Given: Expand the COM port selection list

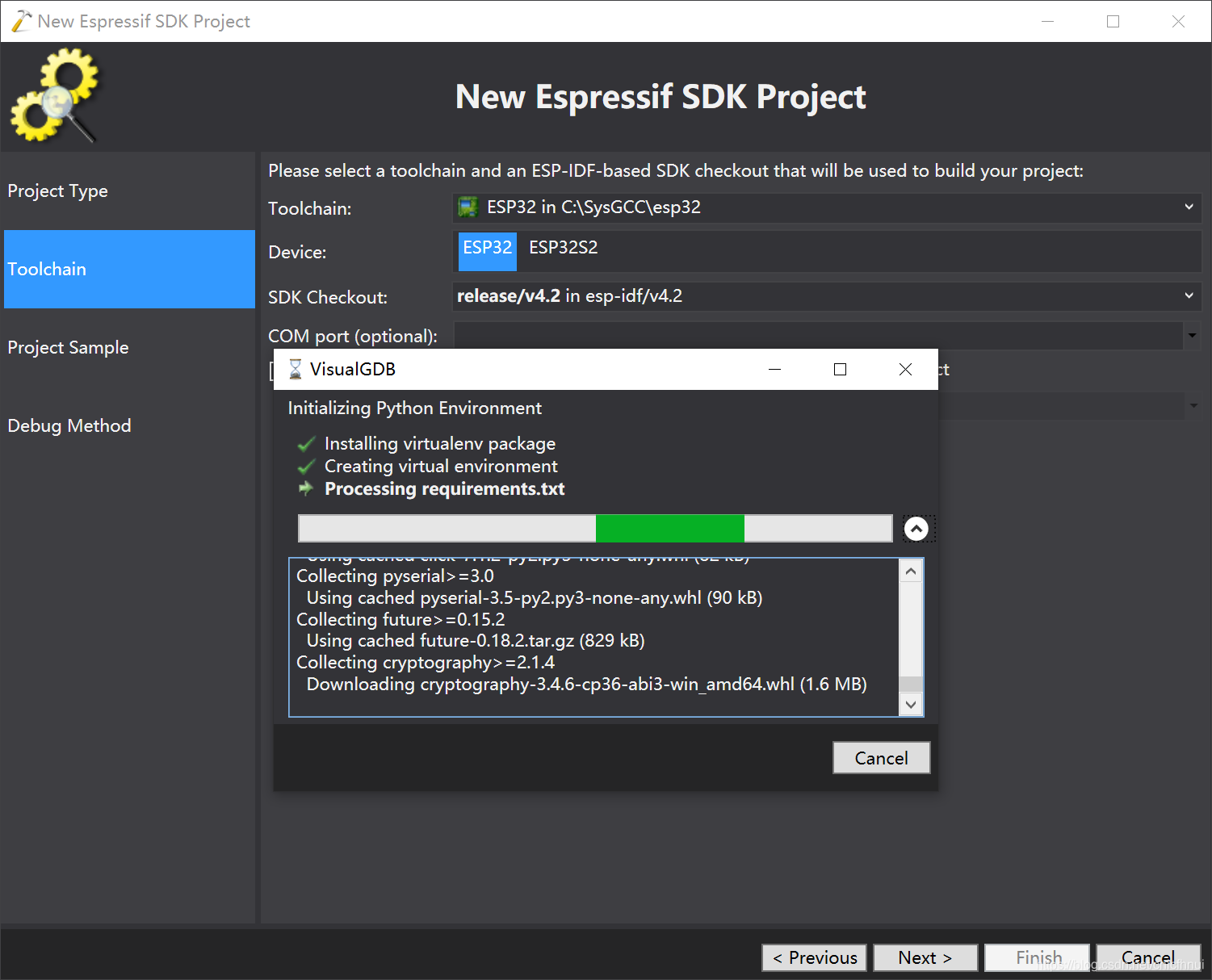Looking at the screenshot, I should coord(1192,336).
